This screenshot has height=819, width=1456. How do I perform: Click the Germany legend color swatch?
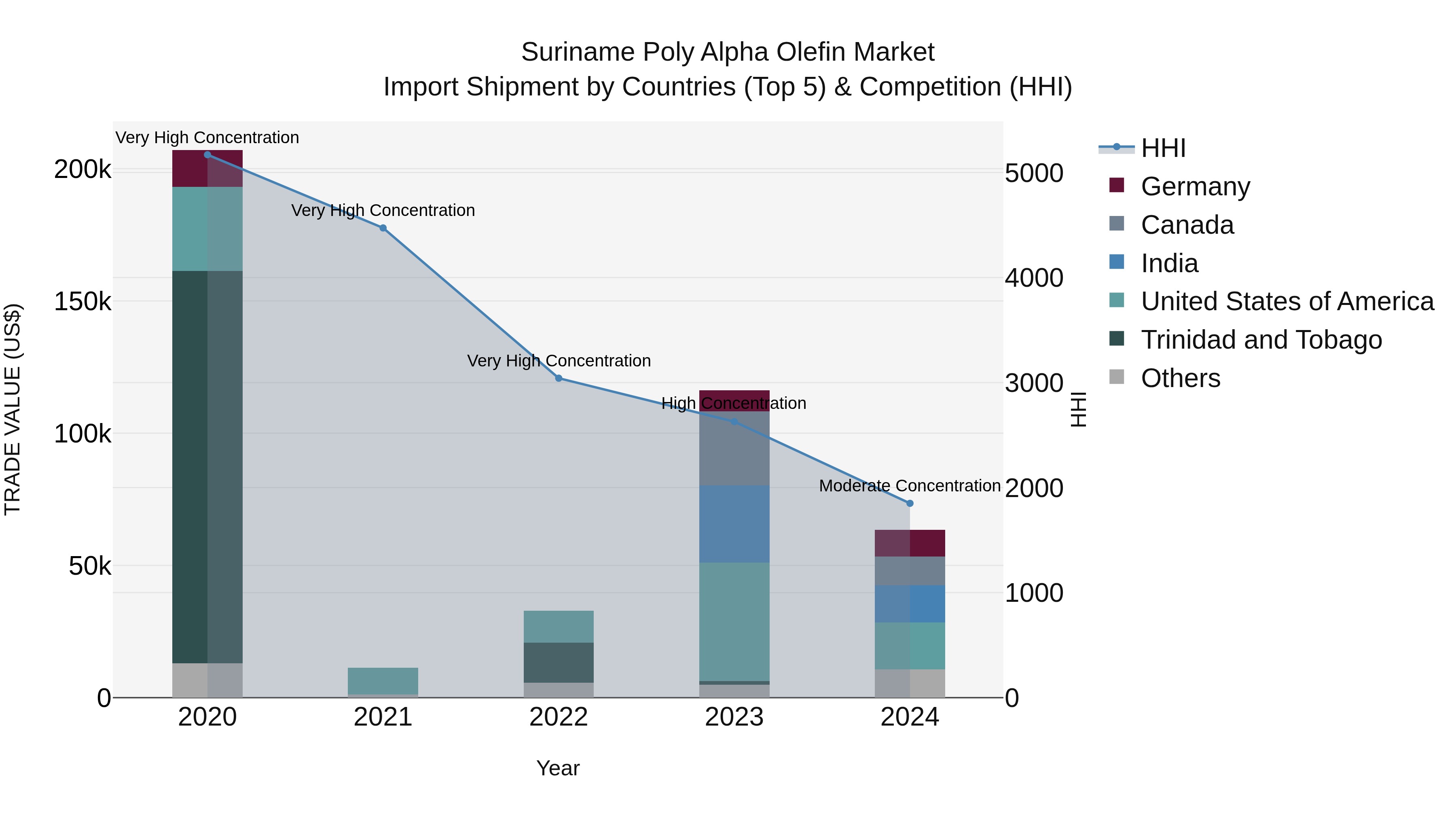[1117, 185]
